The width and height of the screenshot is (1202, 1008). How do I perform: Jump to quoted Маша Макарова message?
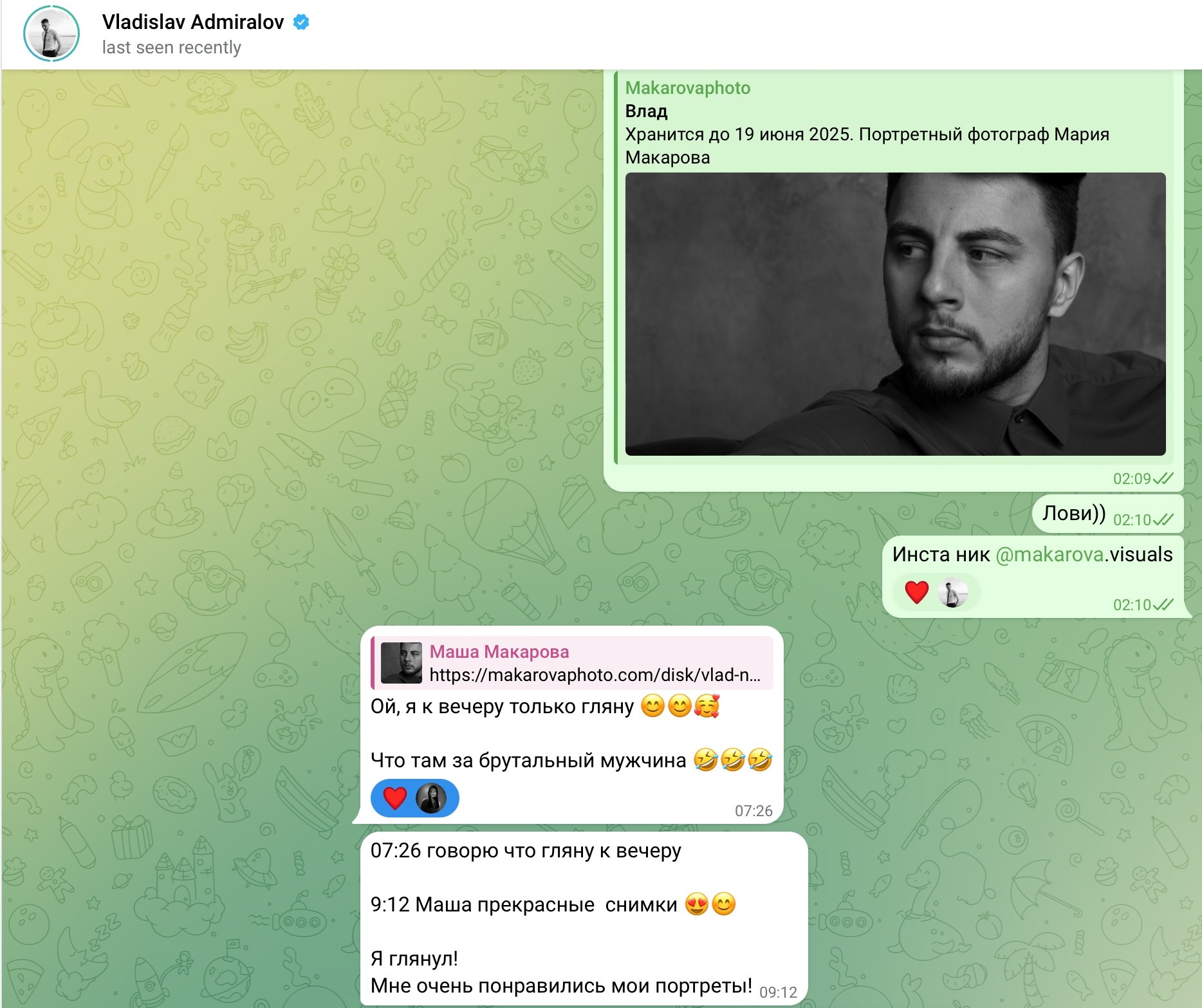572,663
